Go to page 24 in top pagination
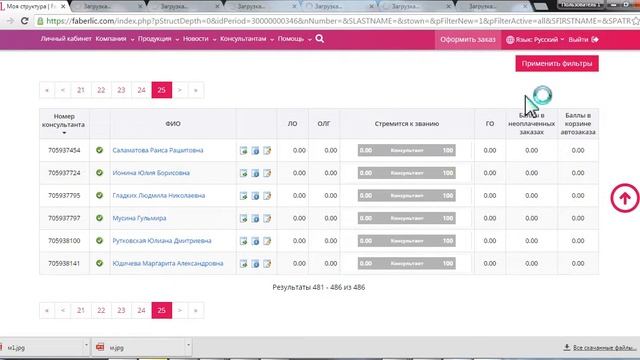The height and width of the screenshot is (360, 640). [141, 90]
